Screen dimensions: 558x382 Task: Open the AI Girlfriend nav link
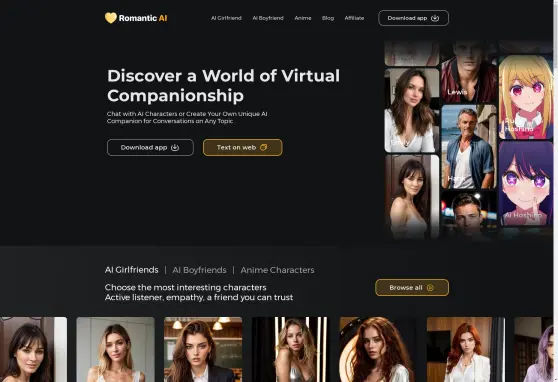pos(226,18)
